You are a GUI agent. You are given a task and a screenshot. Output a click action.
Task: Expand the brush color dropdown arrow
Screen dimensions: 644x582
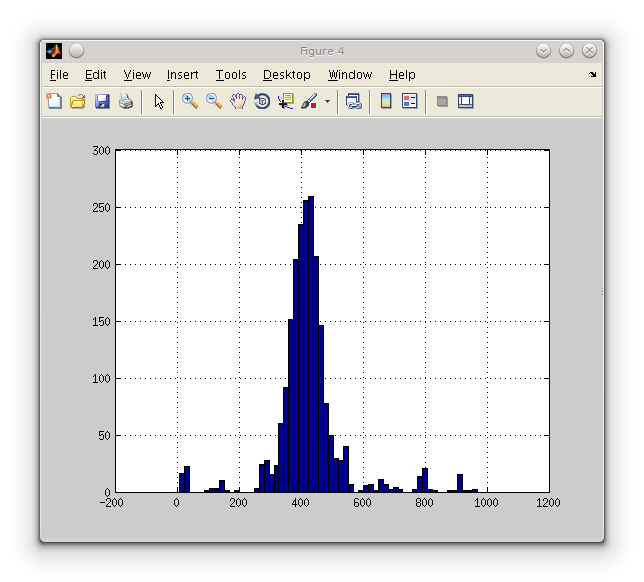[x=326, y=101]
